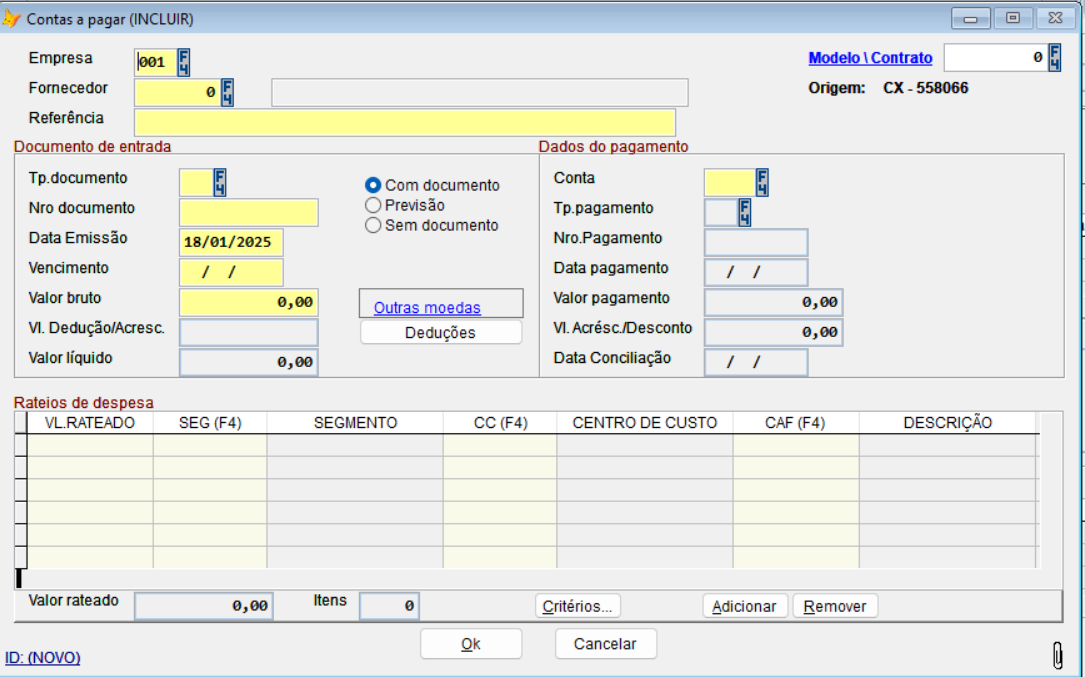Click the ID: (NOVO) link

coord(43,657)
